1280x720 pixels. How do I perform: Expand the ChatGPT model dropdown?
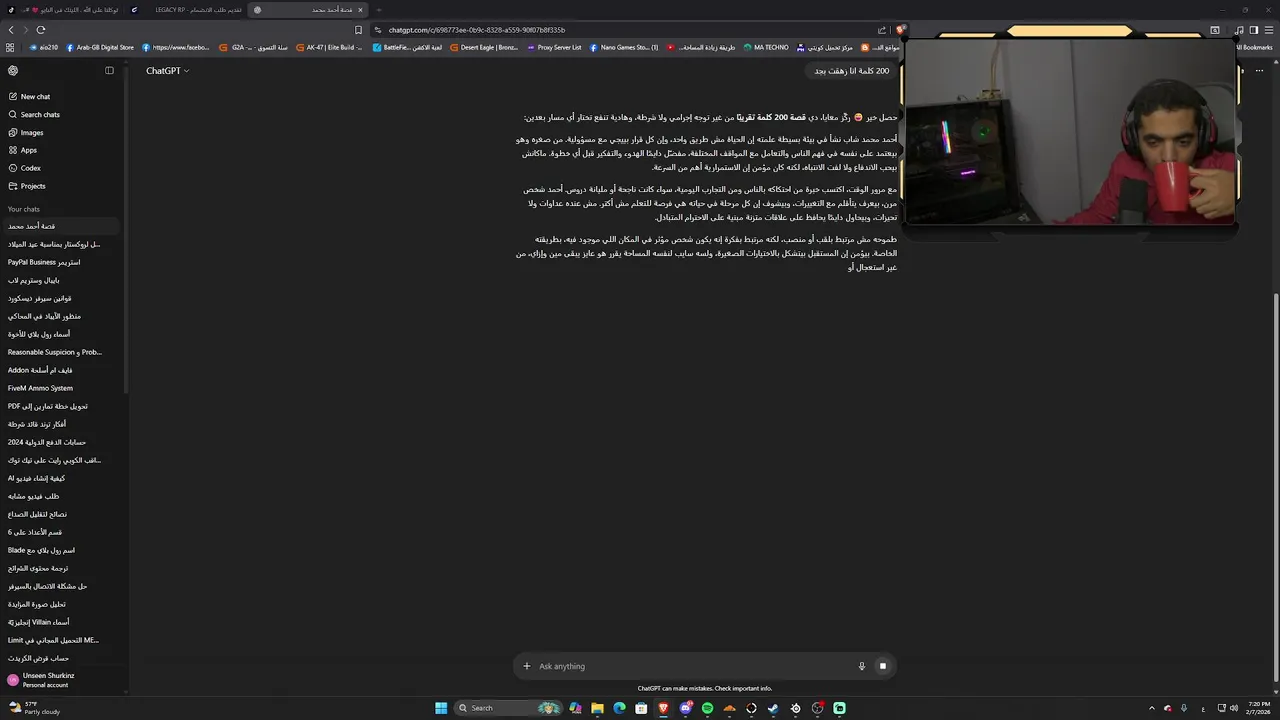(x=167, y=71)
